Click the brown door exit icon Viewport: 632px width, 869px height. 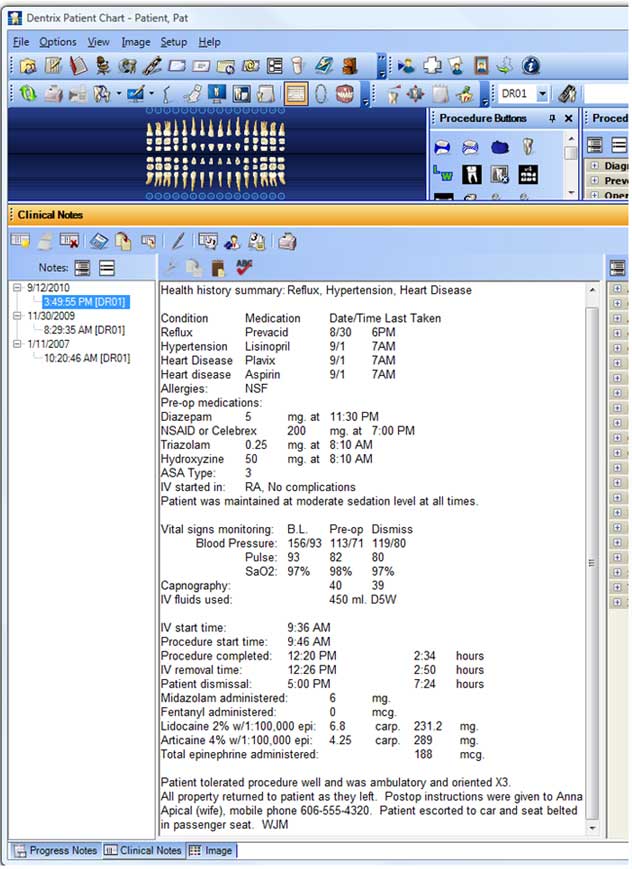(350, 66)
